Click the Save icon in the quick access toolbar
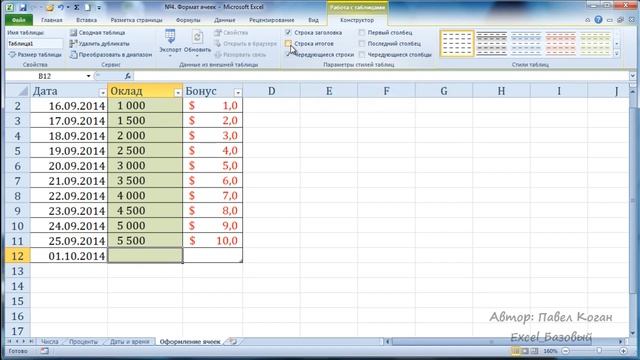The height and width of the screenshot is (360, 640). (23, 7)
